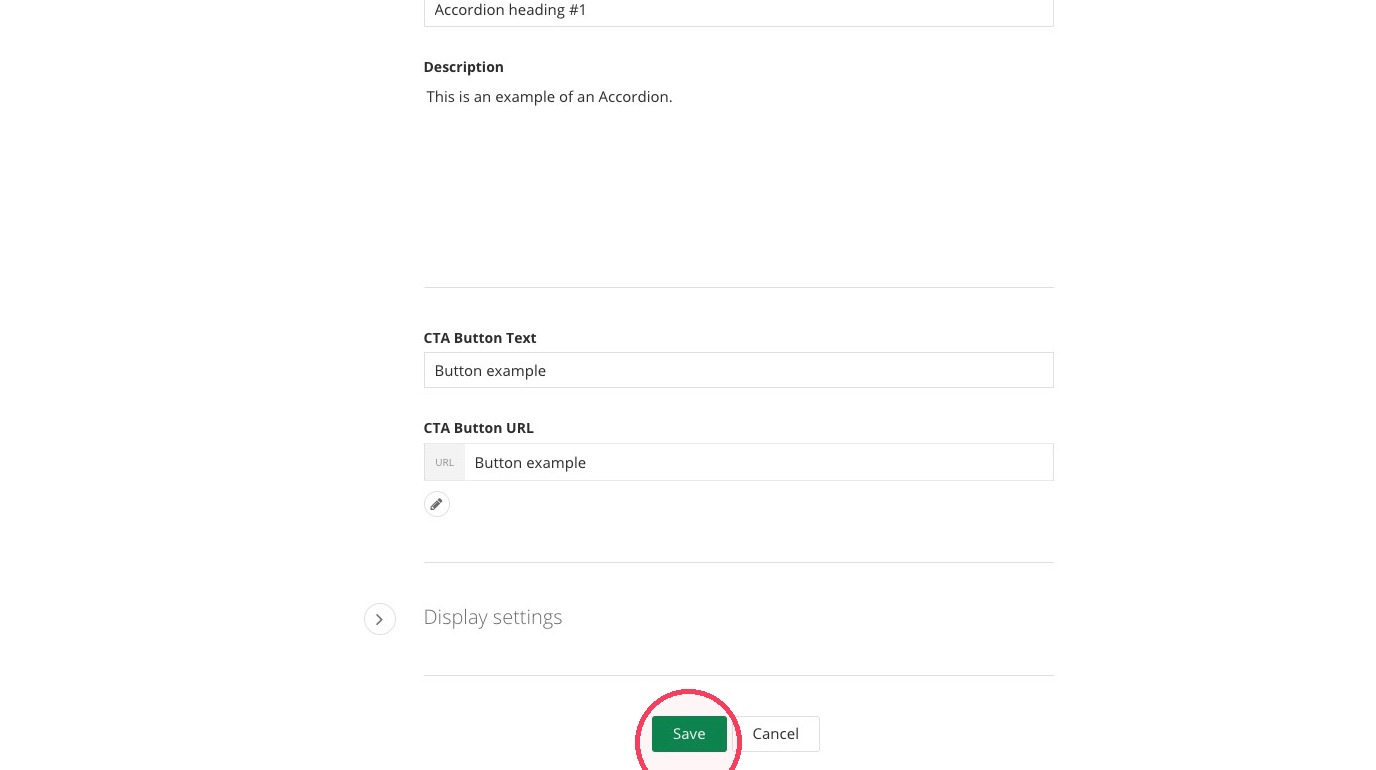Screen dimensions: 1376x770
Task: Cancel editing the accordion
Action: [775, 734]
